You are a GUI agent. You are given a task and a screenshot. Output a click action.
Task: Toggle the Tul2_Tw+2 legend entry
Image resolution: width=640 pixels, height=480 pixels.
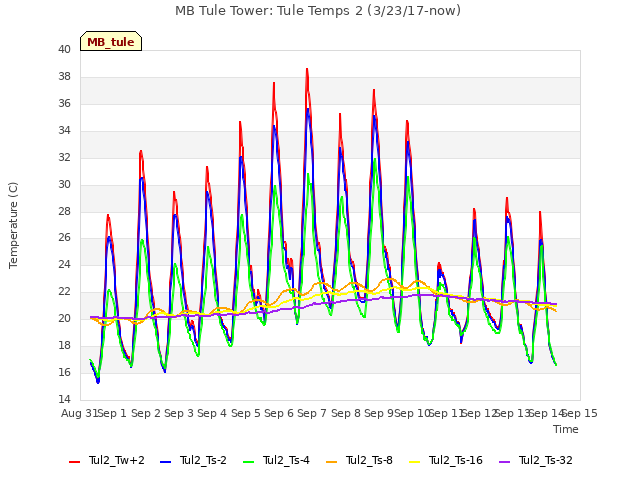tap(107, 460)
